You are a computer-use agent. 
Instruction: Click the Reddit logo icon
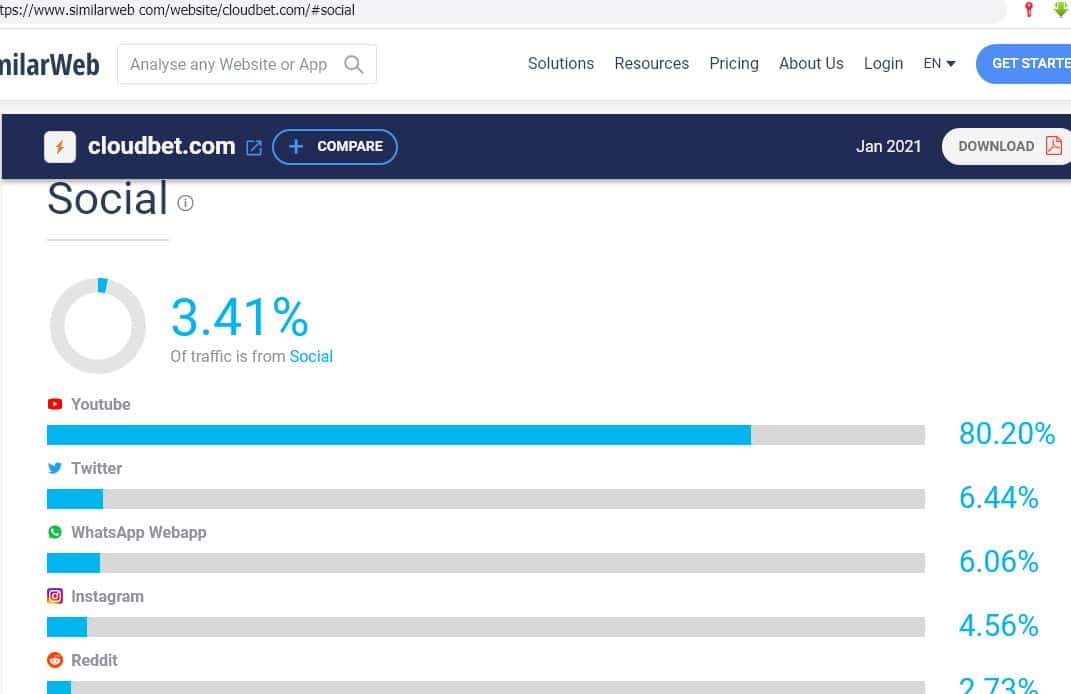55,661
